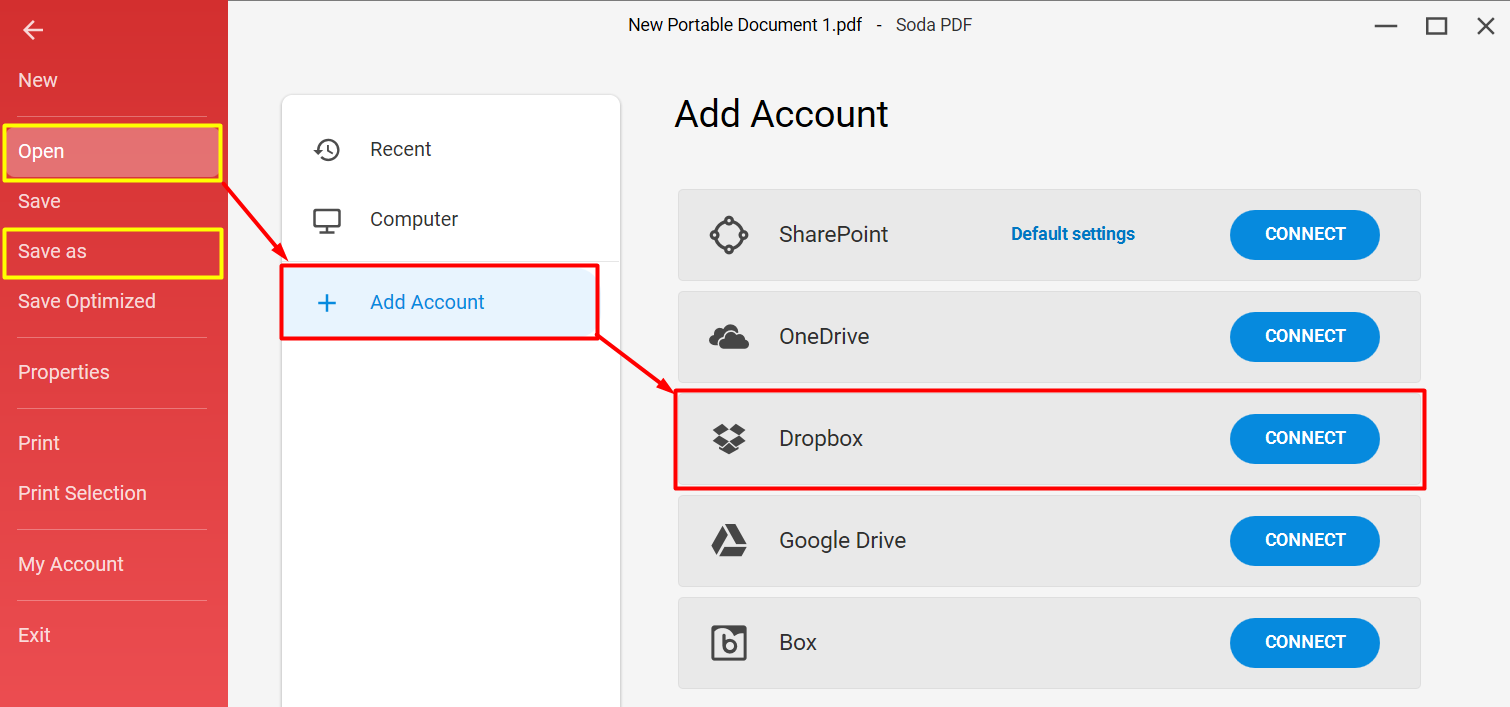Screen dimensions: 1510x707
Task: Click the Box logo icon
Action: pos(729,643)
